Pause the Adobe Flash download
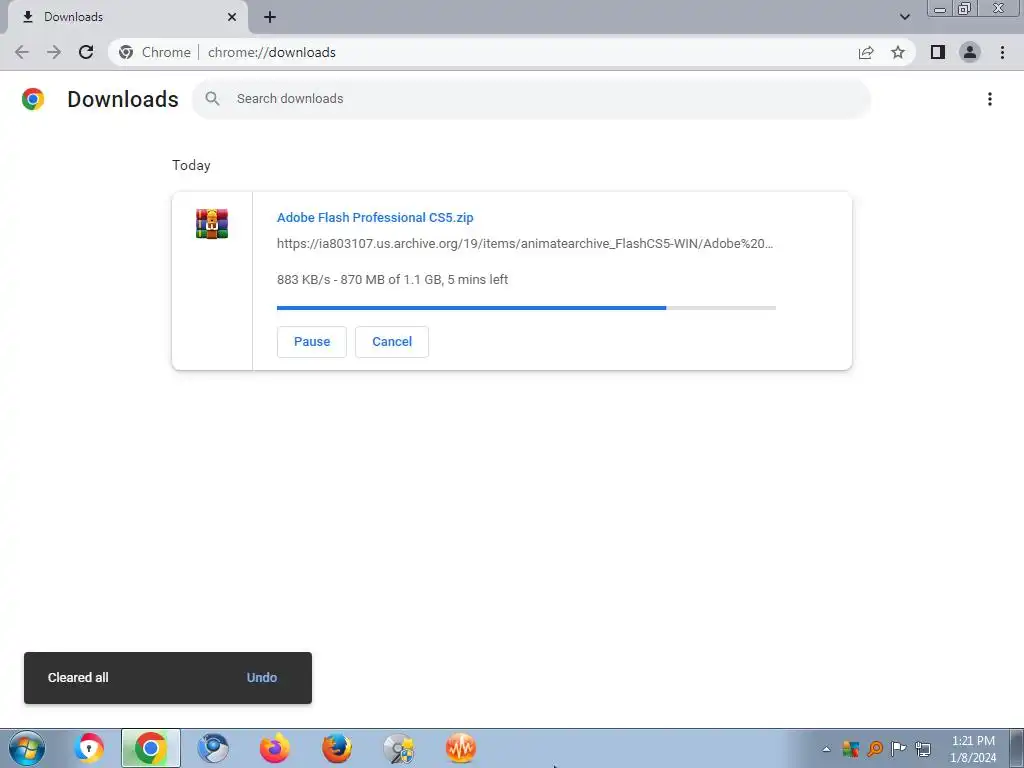Image resolution: width=1024 pixels, height=768 pixels. [x=312, y=342]
